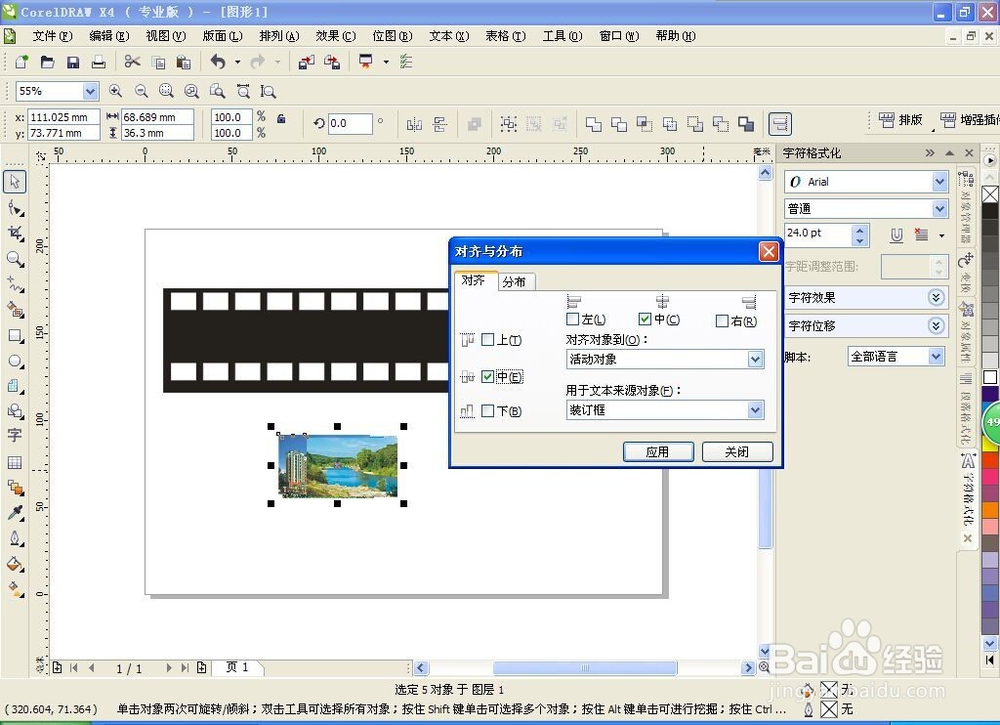Open the Arial font list dropdown

click(x=939, y=181)
